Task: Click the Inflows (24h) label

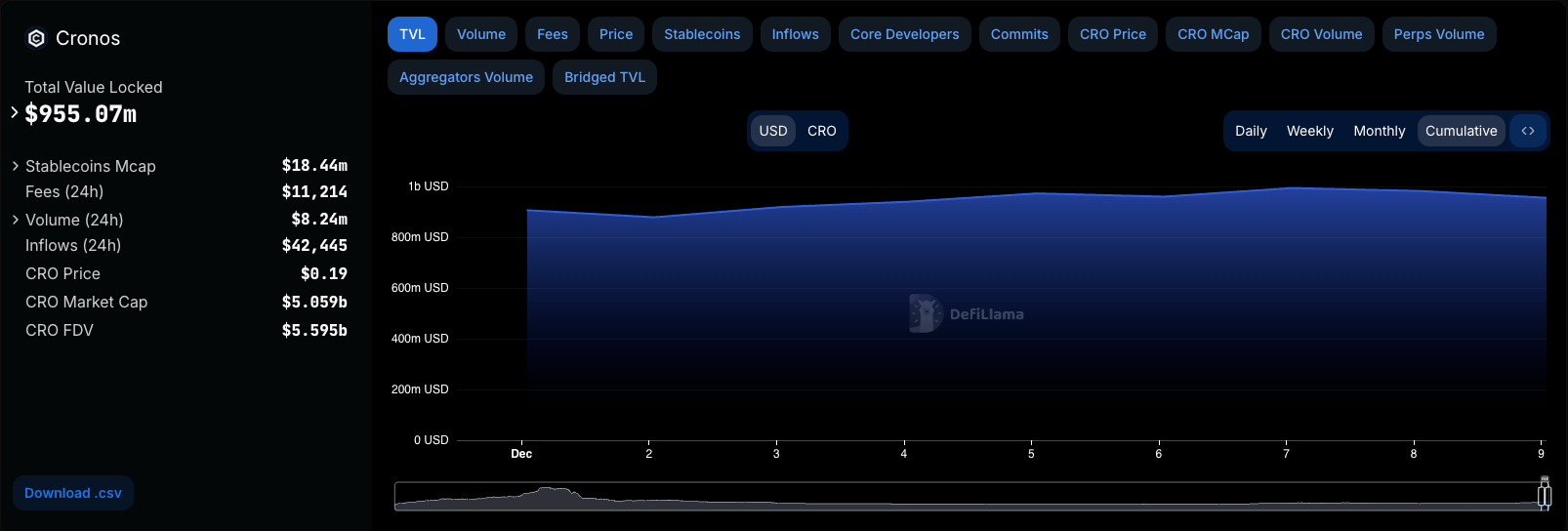Action: (73, 245)
